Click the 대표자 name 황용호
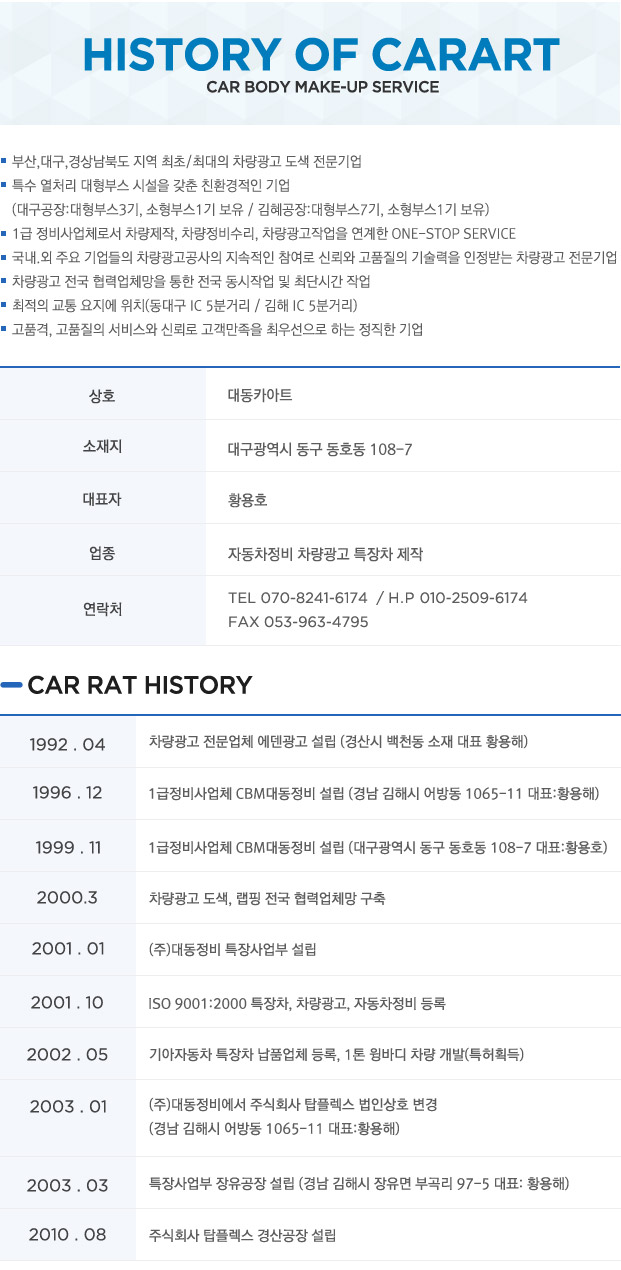Screen dimensions: 621x1270 (x=248, y=499)
